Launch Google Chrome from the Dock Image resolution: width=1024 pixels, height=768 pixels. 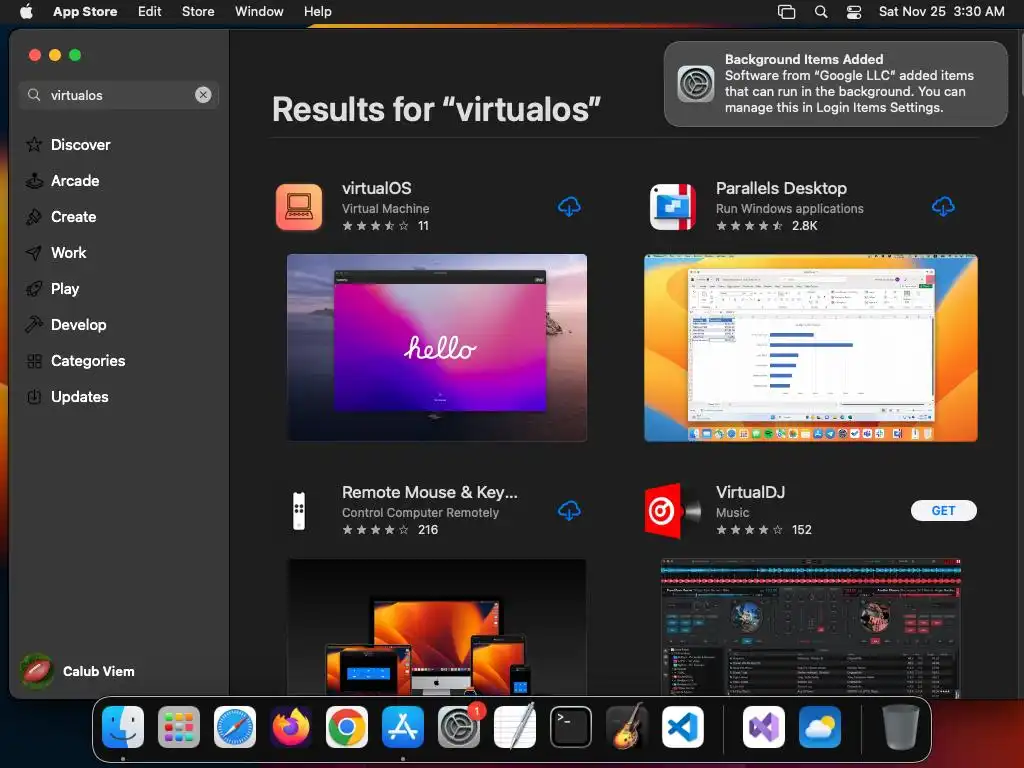coord(347,727)
